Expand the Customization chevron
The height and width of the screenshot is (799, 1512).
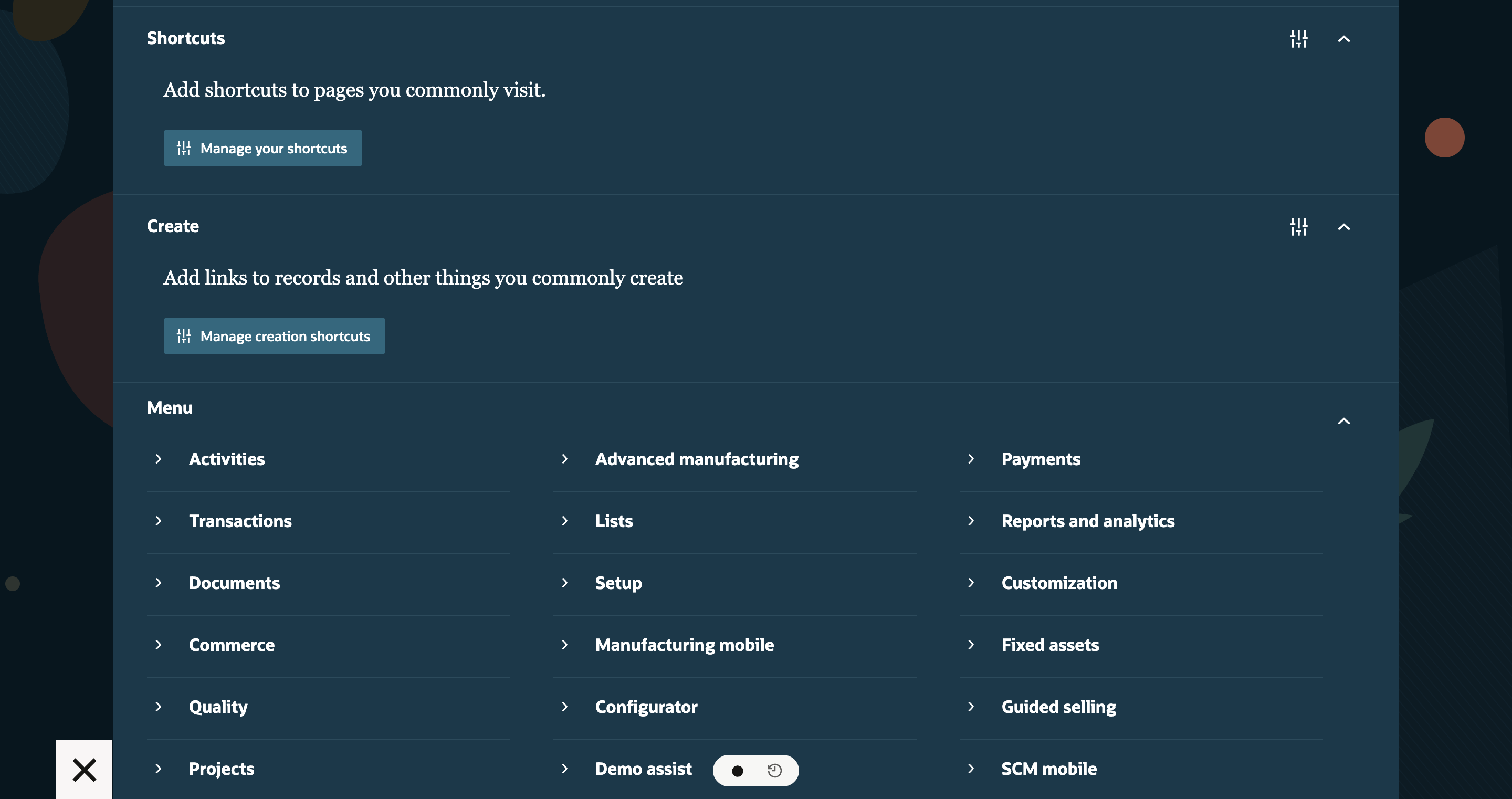click(971, 583)
